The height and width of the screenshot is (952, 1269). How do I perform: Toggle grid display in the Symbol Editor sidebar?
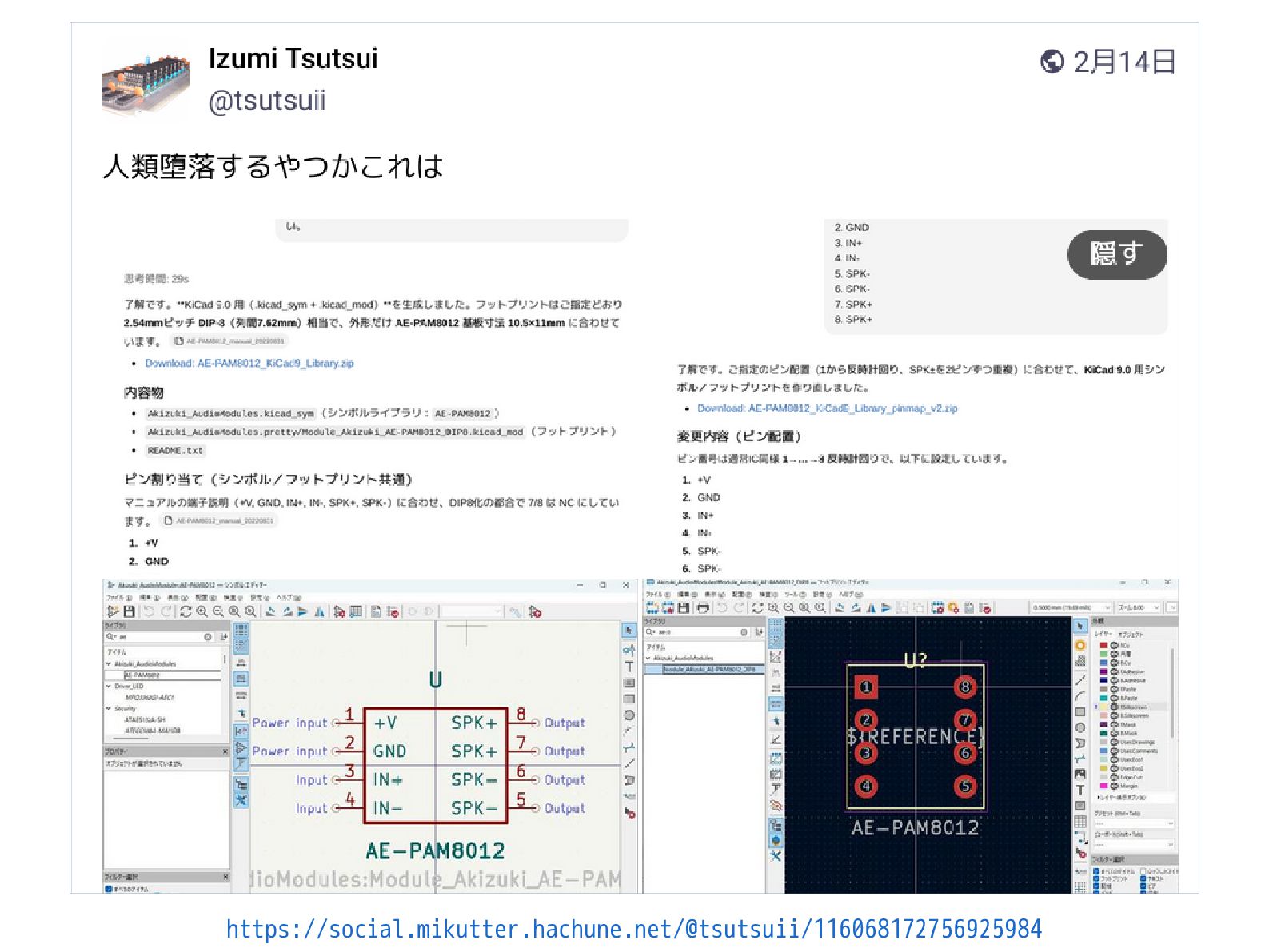[x=241, y=631]
